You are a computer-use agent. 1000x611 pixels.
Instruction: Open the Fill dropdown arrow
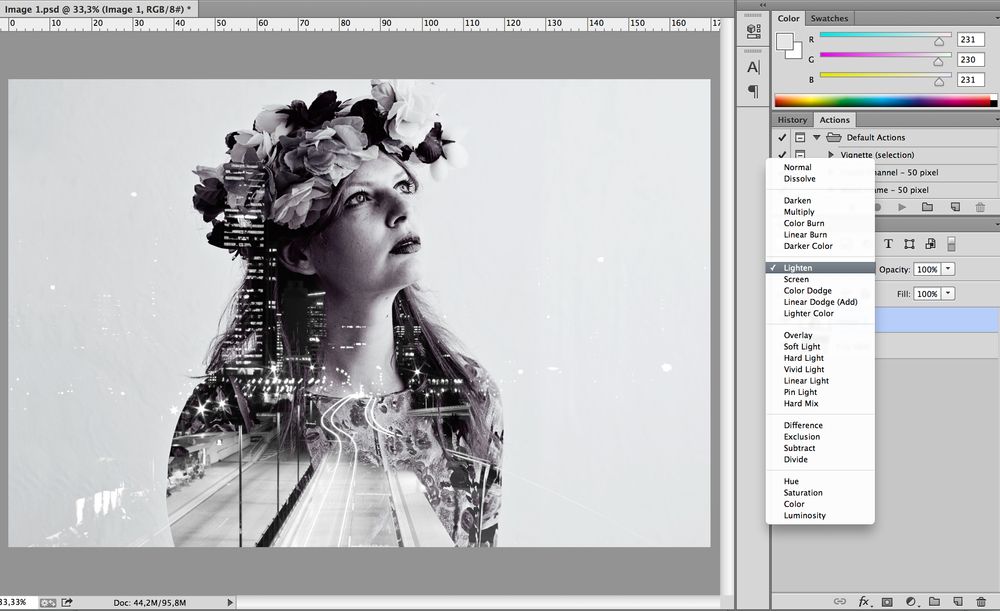click(948, 294)
